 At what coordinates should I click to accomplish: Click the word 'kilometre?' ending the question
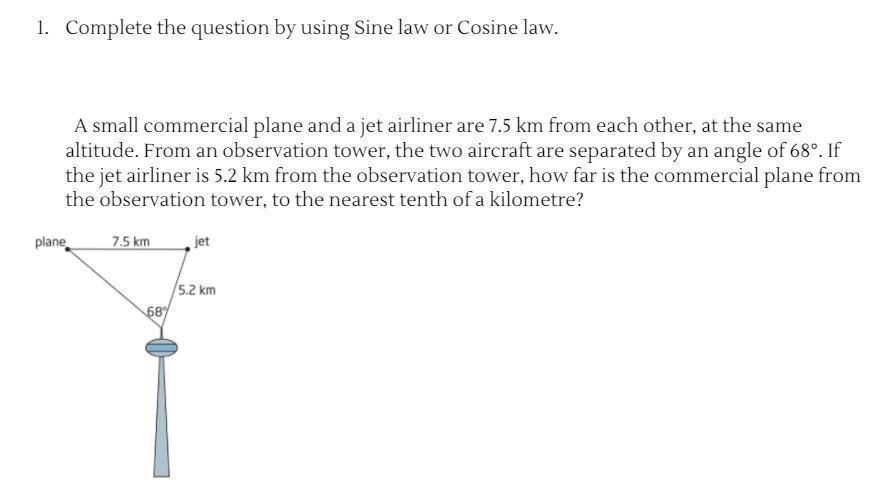pyautogui.click(x=536, y=199)
